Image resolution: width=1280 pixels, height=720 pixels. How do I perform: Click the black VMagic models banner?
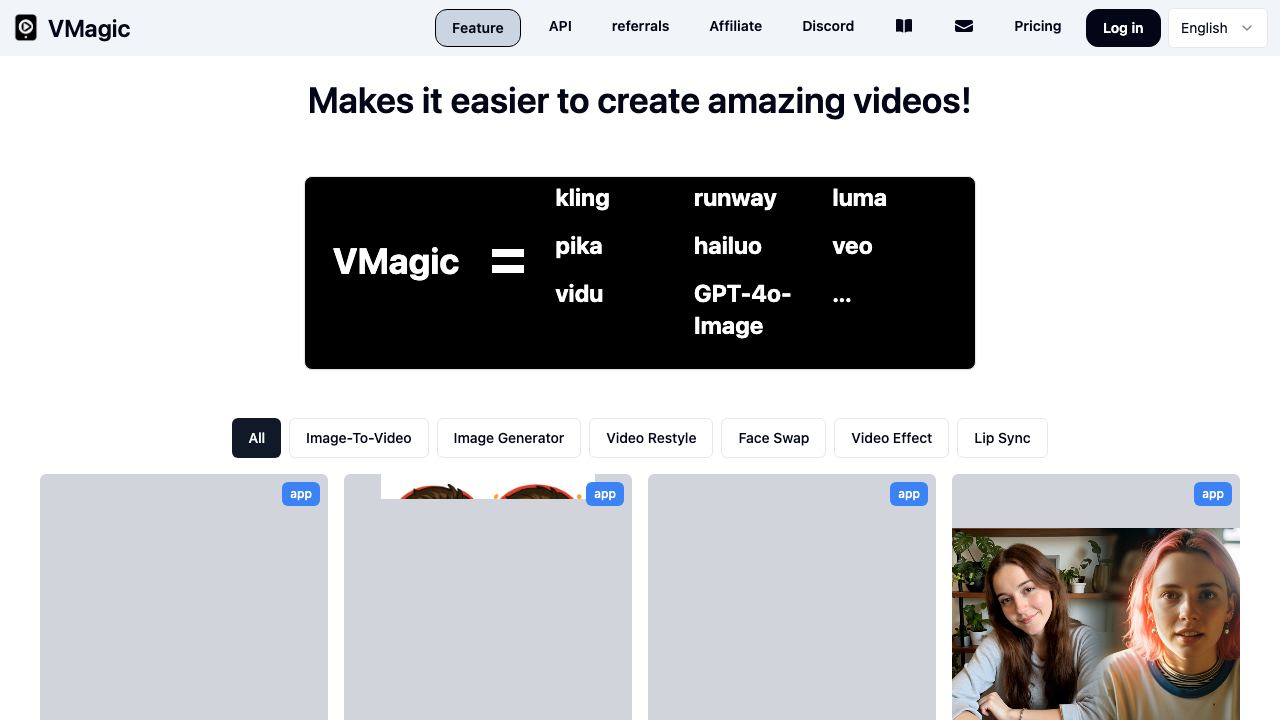640,273
